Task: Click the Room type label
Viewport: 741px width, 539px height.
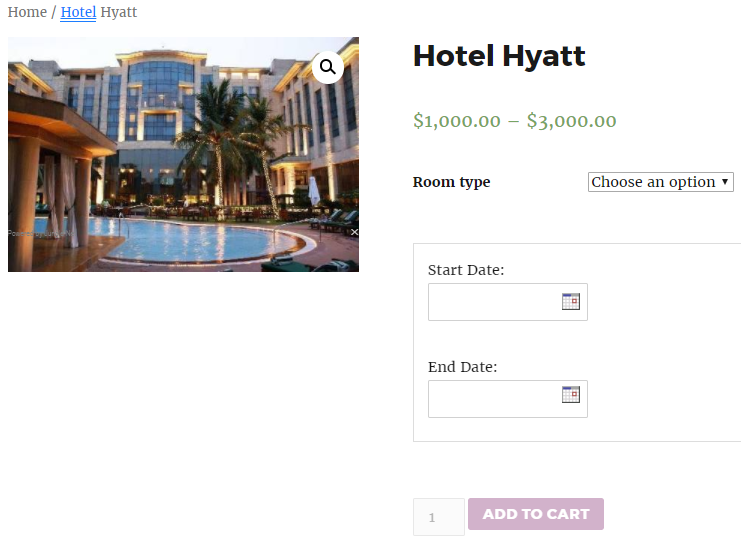Action: point(451,182)
